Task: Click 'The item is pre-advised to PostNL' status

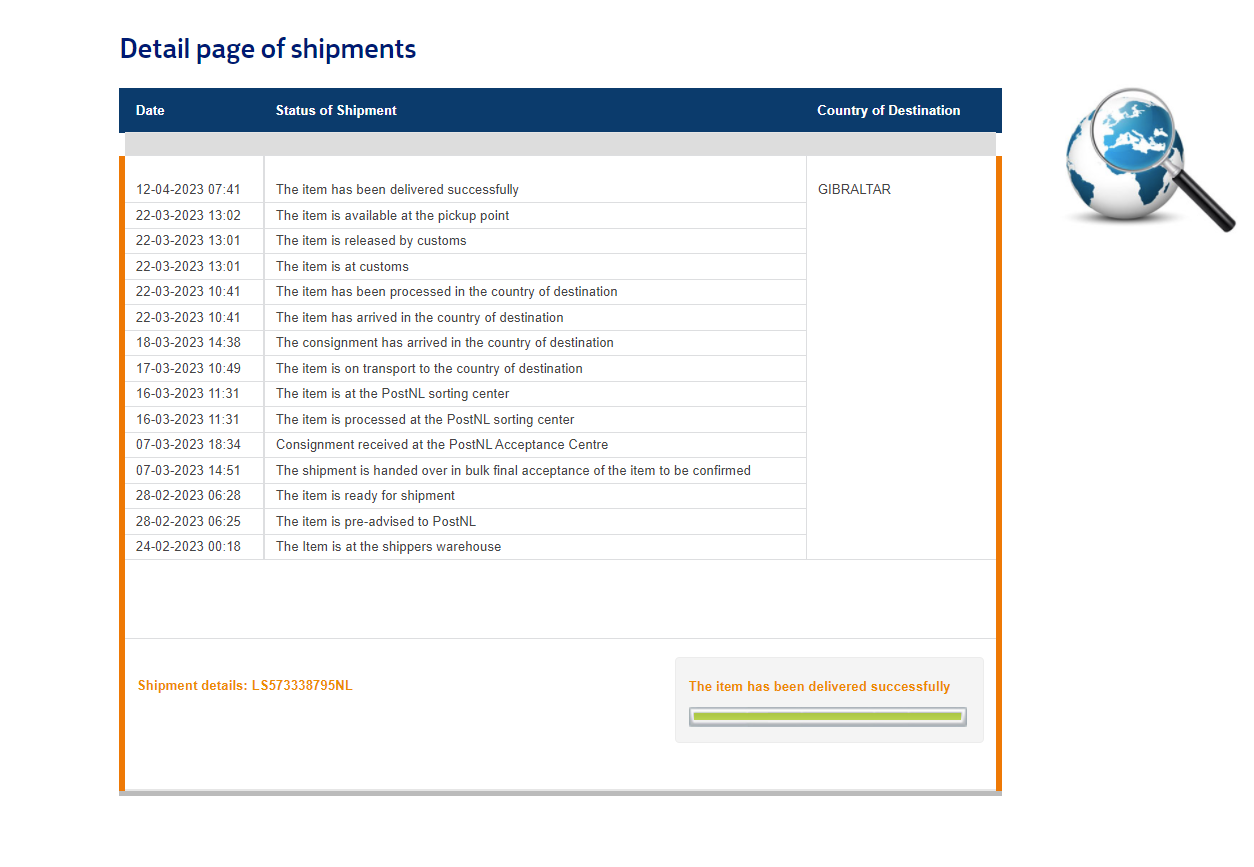Action: pyautogui.click(x=375, y=522)
